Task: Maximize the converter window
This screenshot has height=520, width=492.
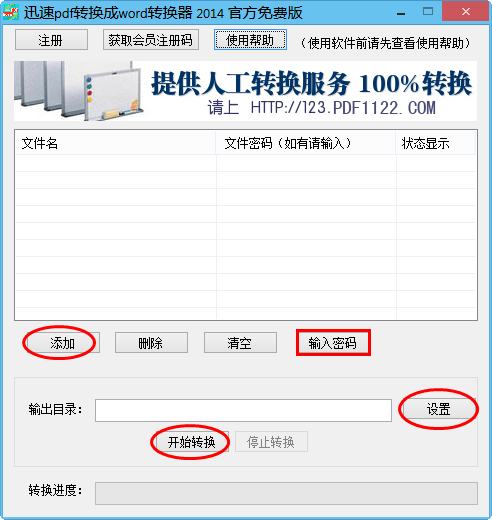Action: [428, 12]
